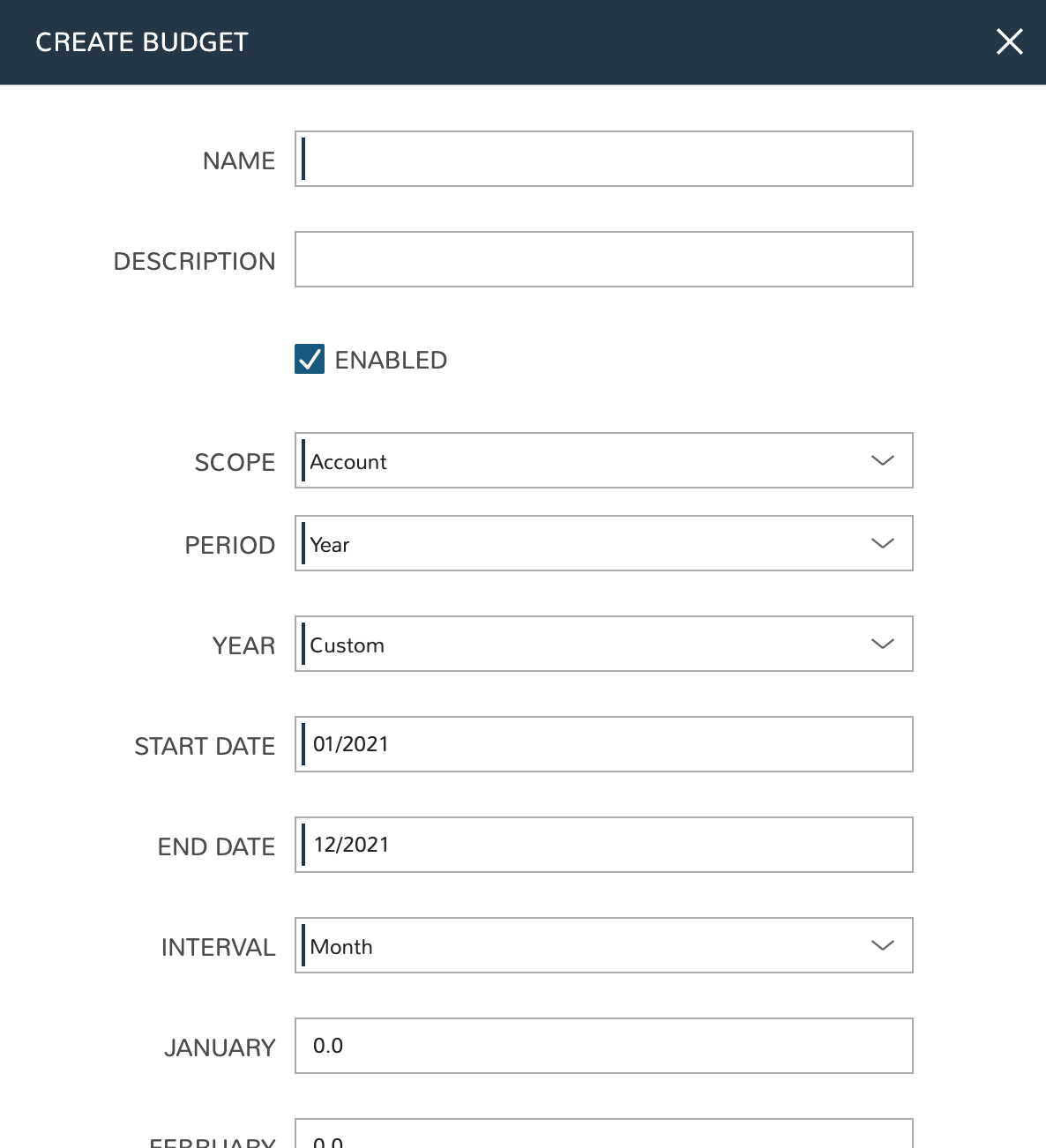Expand the Interval dropdown showing Month
1046x1148 pixels.
(x=603, y=945)
